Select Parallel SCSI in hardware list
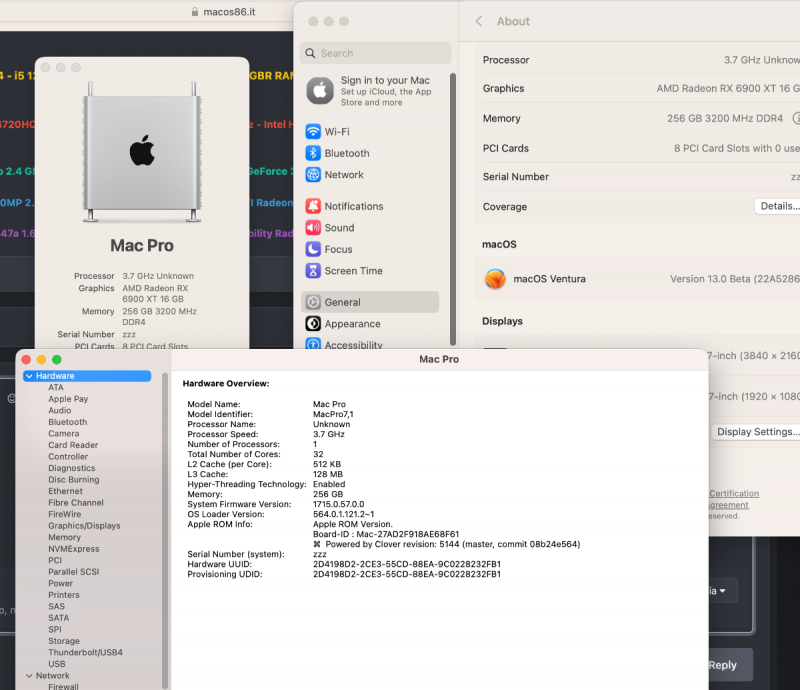This screenshot has height=690, width=800. pyautogui.click(x=73, y=572)
